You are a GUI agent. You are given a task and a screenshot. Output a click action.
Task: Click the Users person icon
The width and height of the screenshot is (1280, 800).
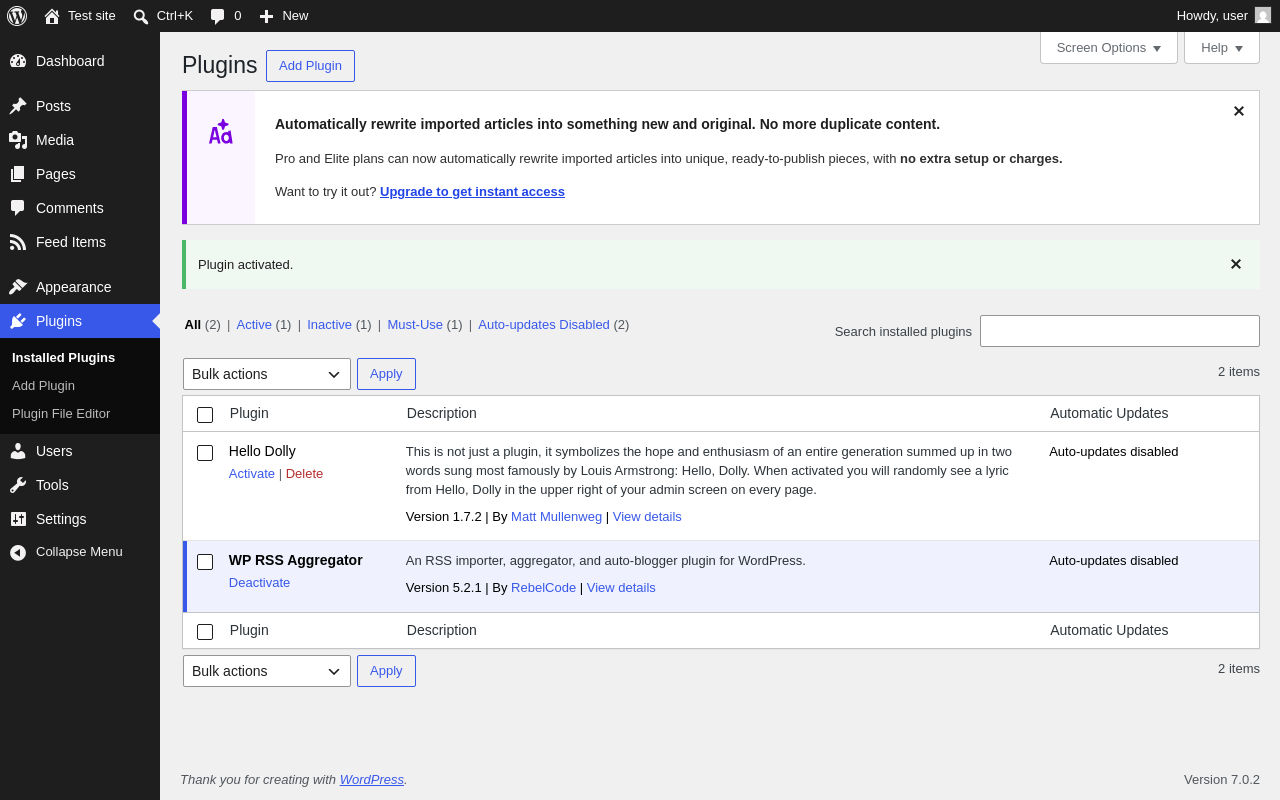[x=18, y=451]
